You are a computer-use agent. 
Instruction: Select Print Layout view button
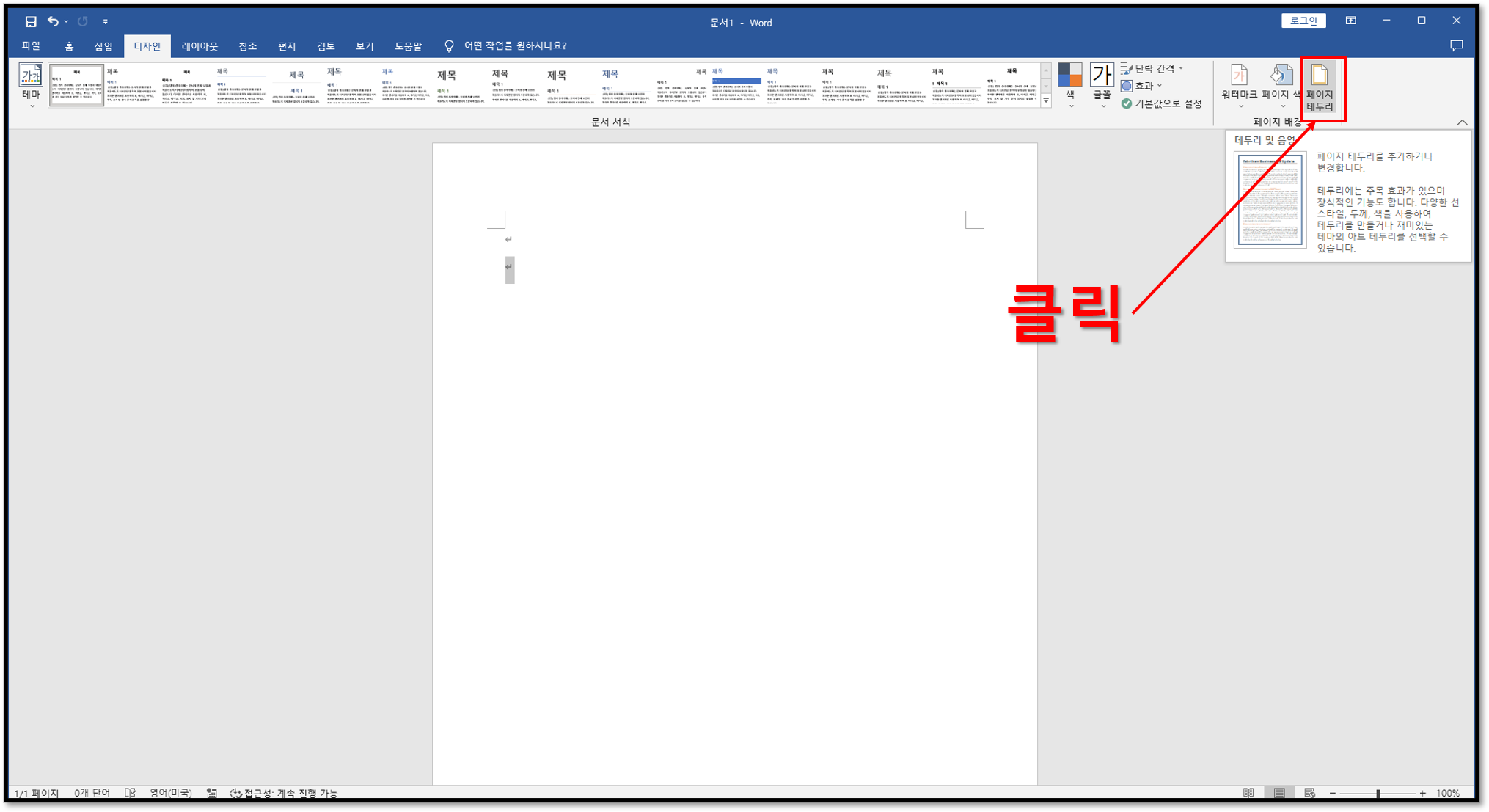[x=1279, y=793]
